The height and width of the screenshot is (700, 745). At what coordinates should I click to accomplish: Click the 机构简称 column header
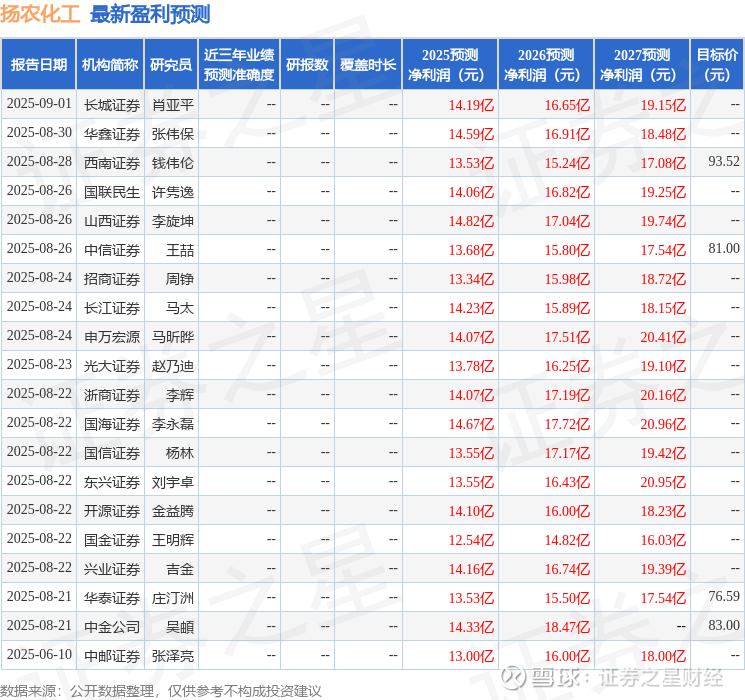tap(110, 65)
